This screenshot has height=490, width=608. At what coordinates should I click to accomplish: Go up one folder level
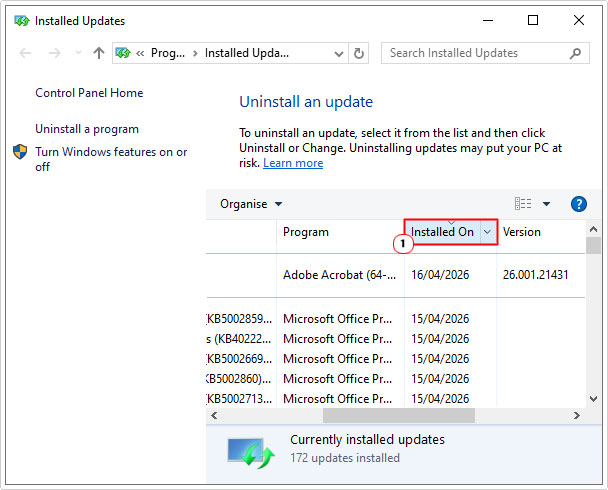99,53
